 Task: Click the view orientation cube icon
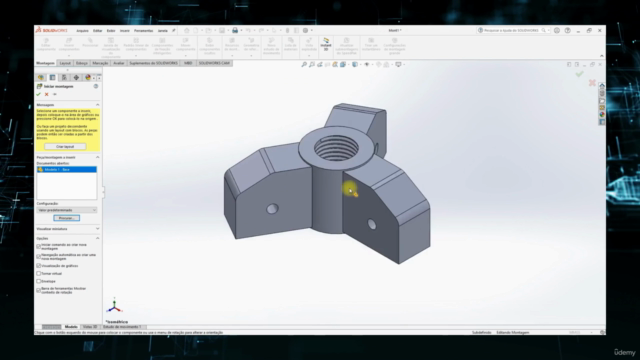[343, 64]
